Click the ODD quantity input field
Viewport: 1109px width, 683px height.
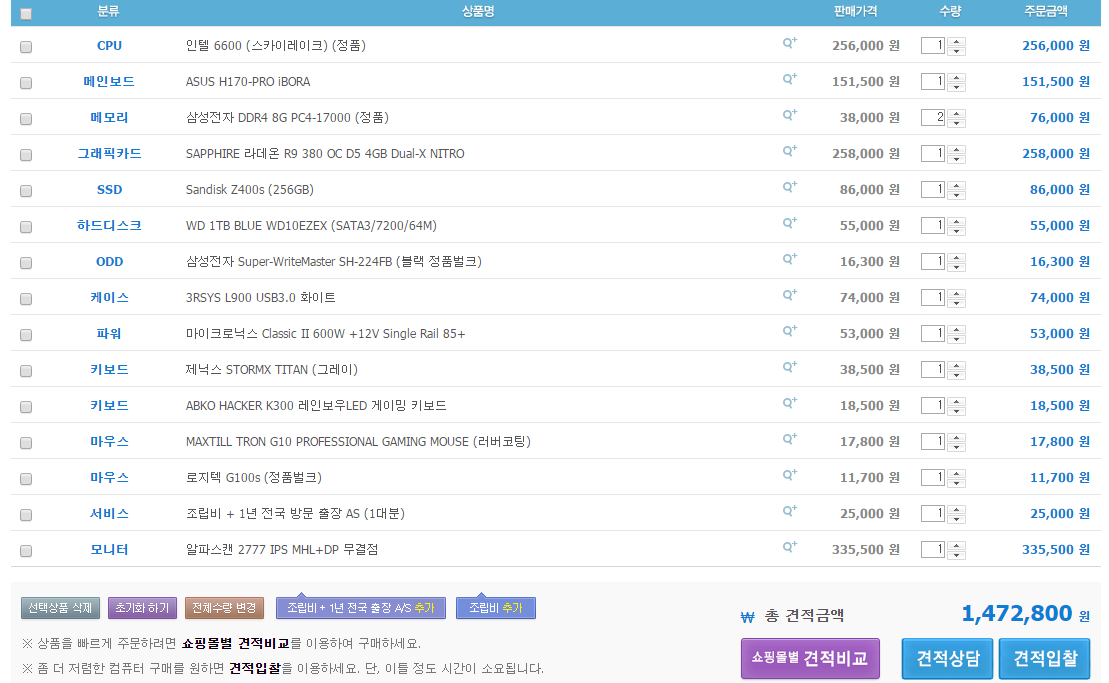(x=933, y=262)
